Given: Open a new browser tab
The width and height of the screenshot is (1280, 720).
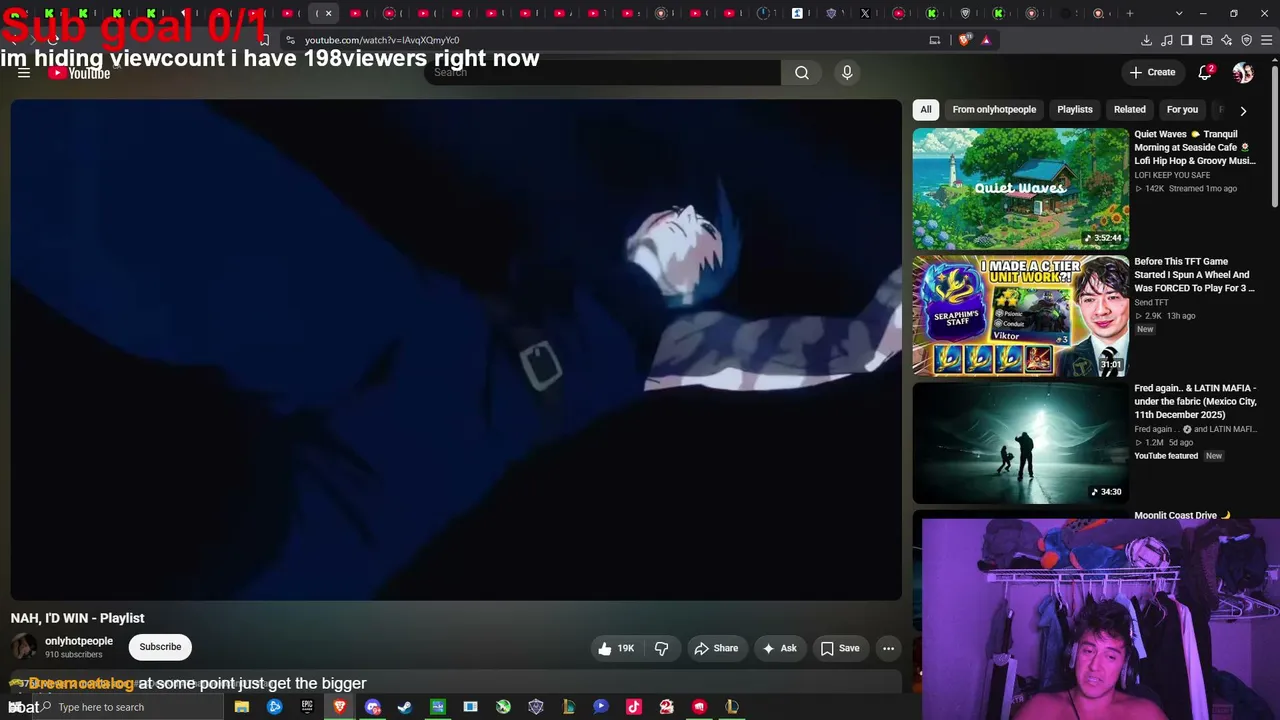Looking at the screenshot, I should 1130,13.
